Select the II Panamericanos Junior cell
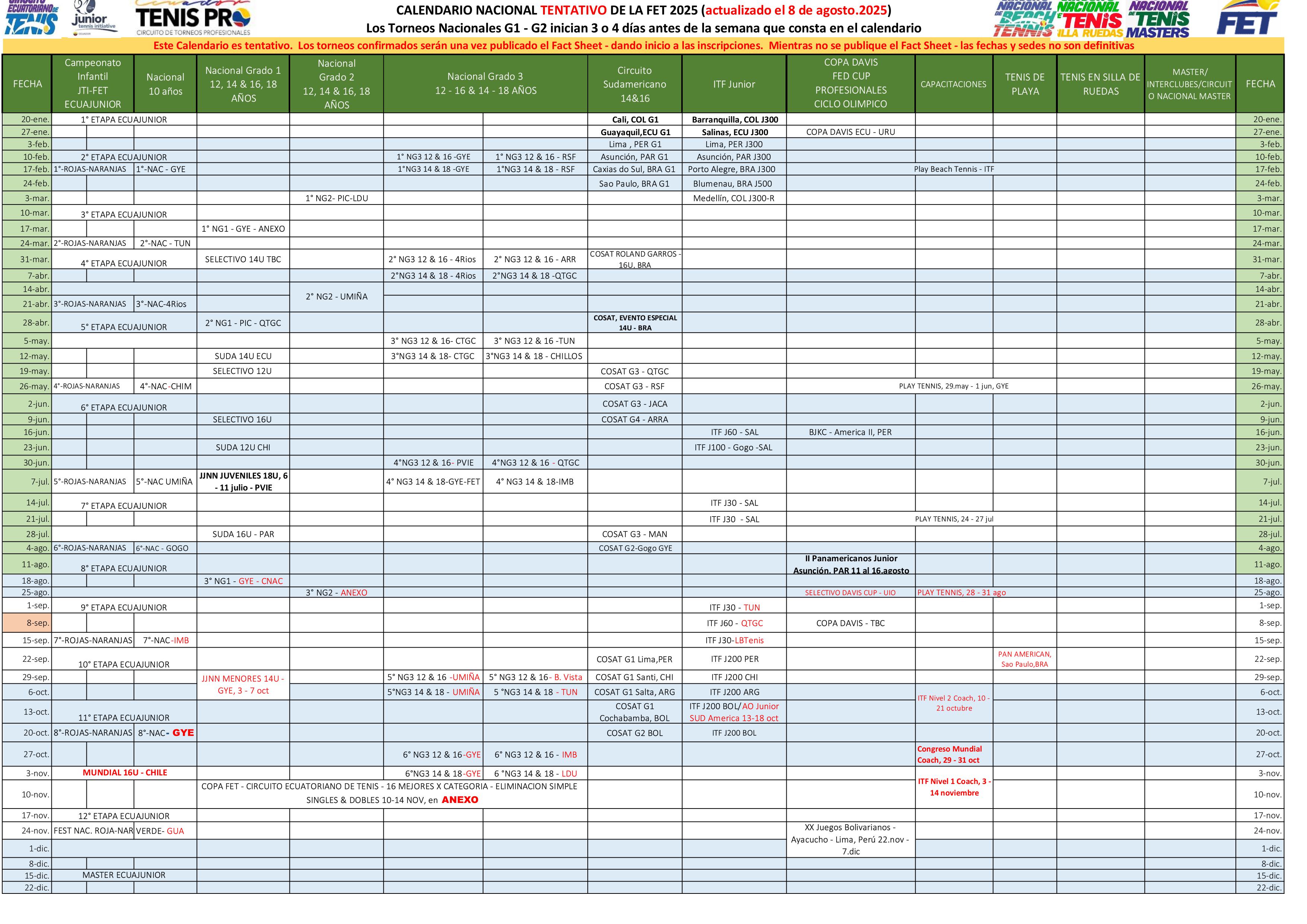The width and height of the screenshot is (1307, 924). 850,564
